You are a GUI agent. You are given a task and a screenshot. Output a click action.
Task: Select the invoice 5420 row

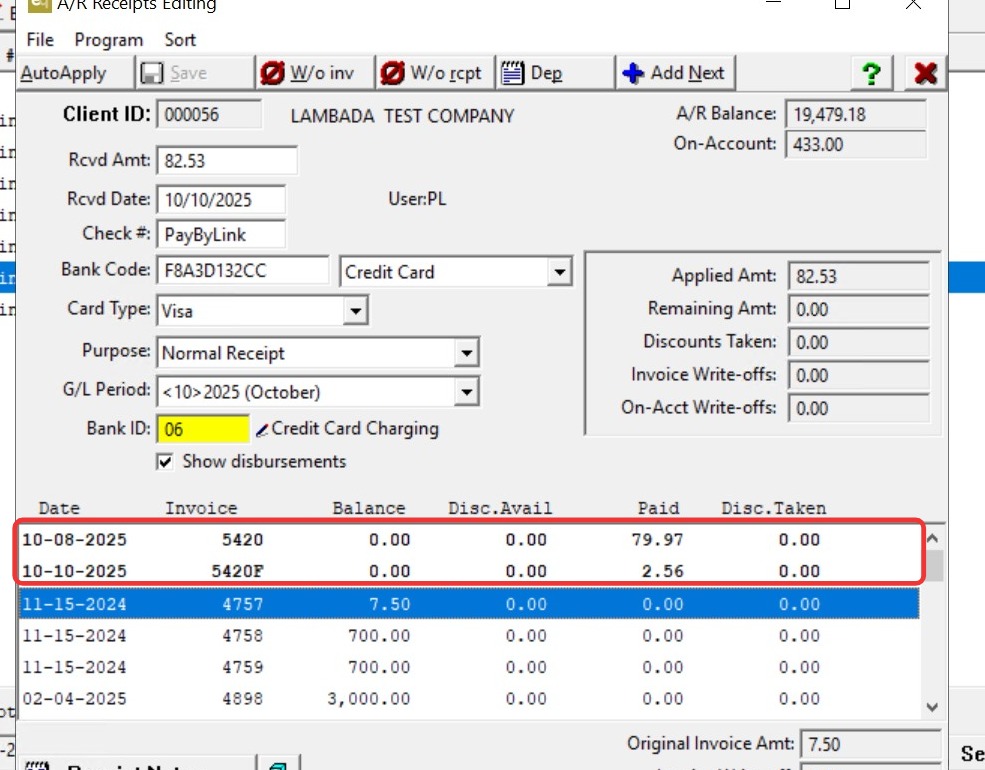click(x=469, y=540)
